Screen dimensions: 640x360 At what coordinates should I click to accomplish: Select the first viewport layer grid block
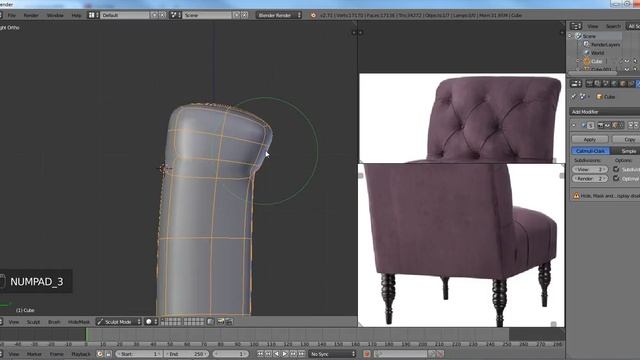coord(171,322)
